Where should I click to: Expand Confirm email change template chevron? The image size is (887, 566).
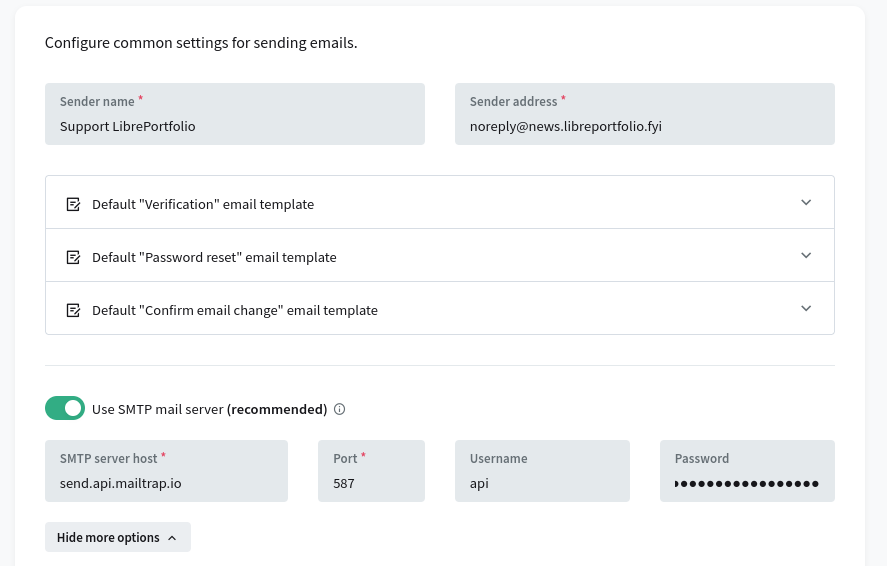pyautogui.click(x=806, y=308)
